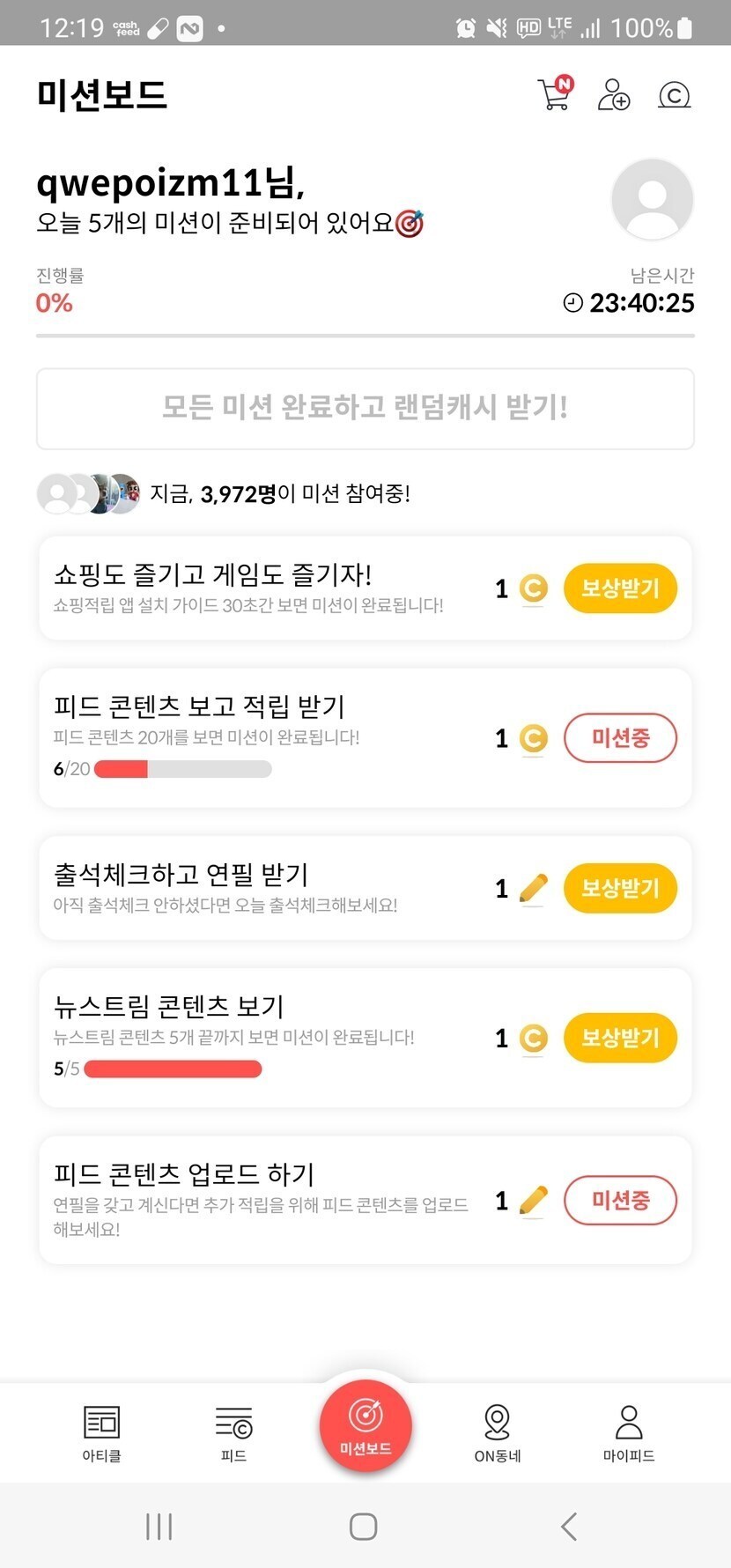This screenshot has height=1568, width=731.
Task: Tap the add friend icon
Action: click(x=614, y=94)
